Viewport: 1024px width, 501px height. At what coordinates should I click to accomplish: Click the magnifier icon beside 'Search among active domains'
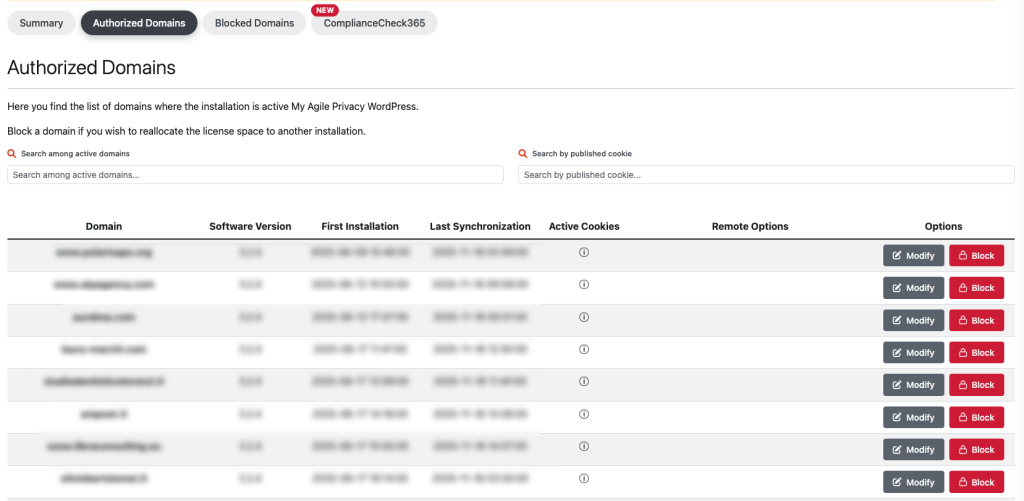click(12, 154)
